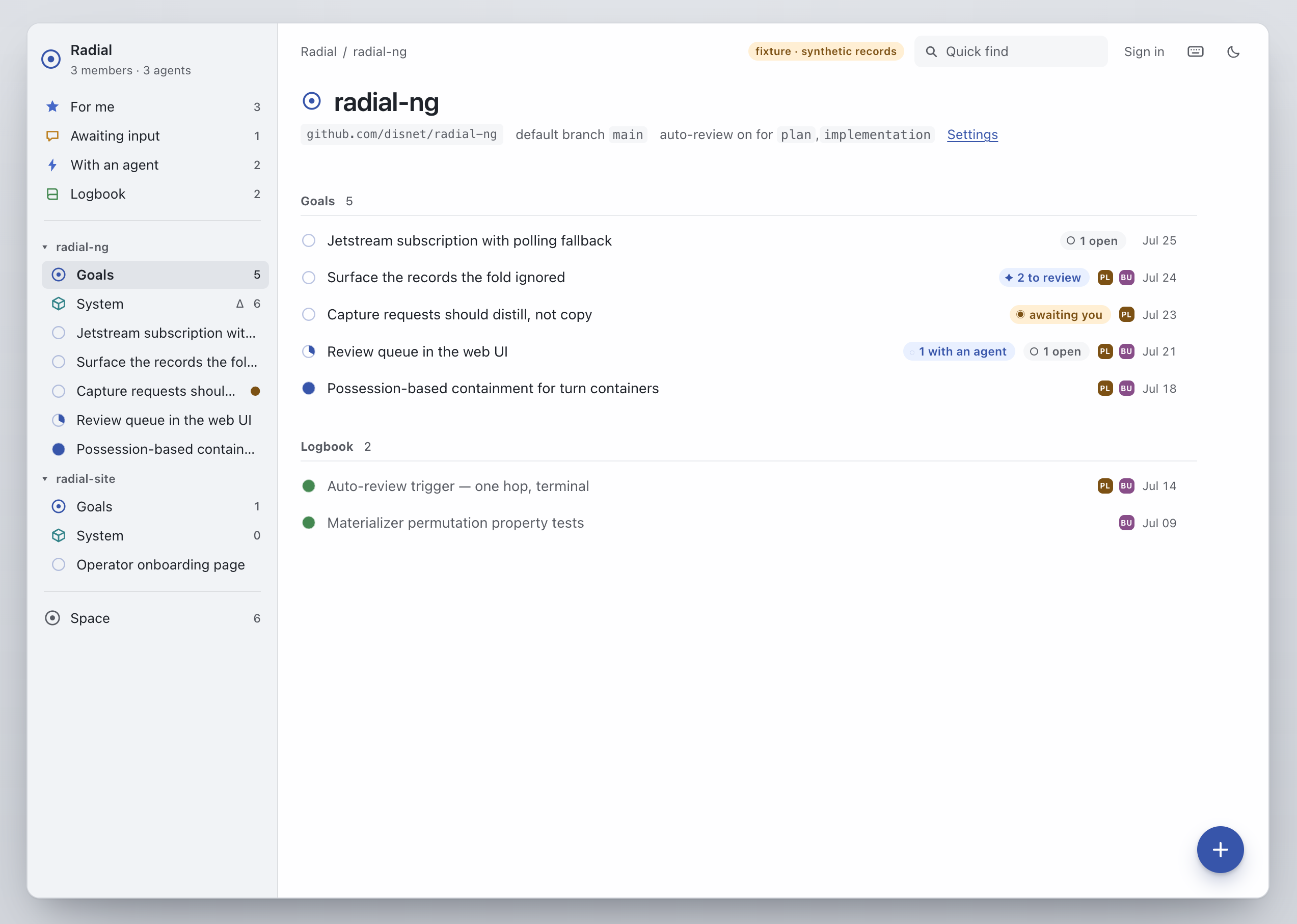Toggle dark mode moon icon

click(1233, 52)
